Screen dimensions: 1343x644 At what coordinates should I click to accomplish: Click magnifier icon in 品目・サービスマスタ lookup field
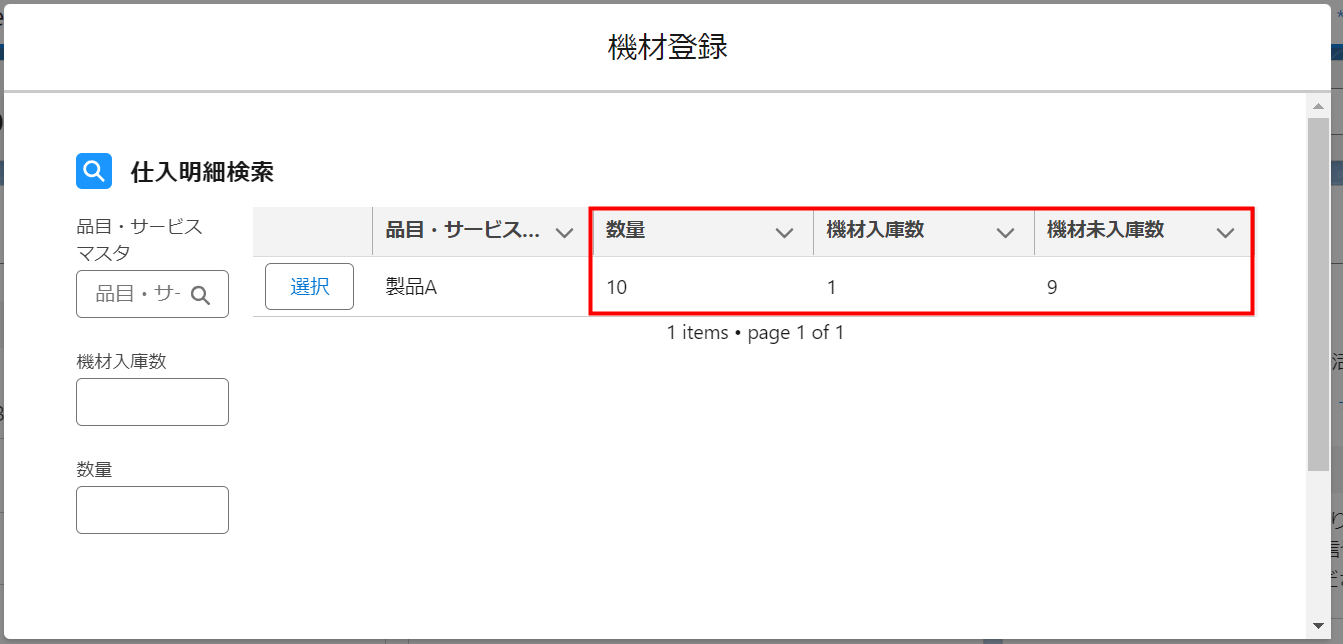coord(200,295)
